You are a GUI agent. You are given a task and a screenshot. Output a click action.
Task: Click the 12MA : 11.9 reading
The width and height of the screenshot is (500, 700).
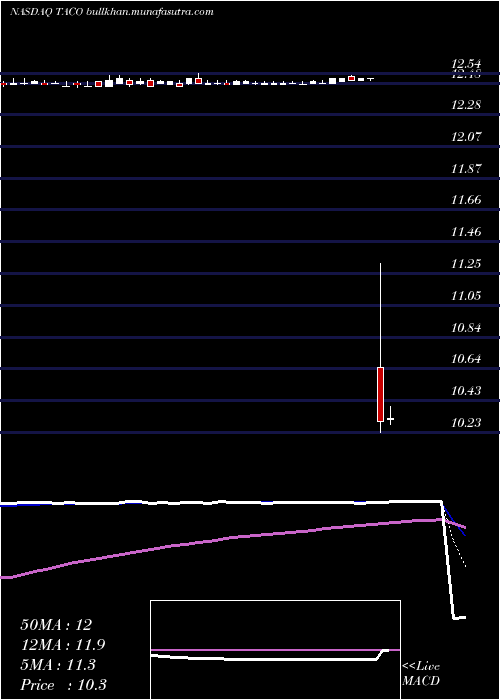(x=63, y=645)
